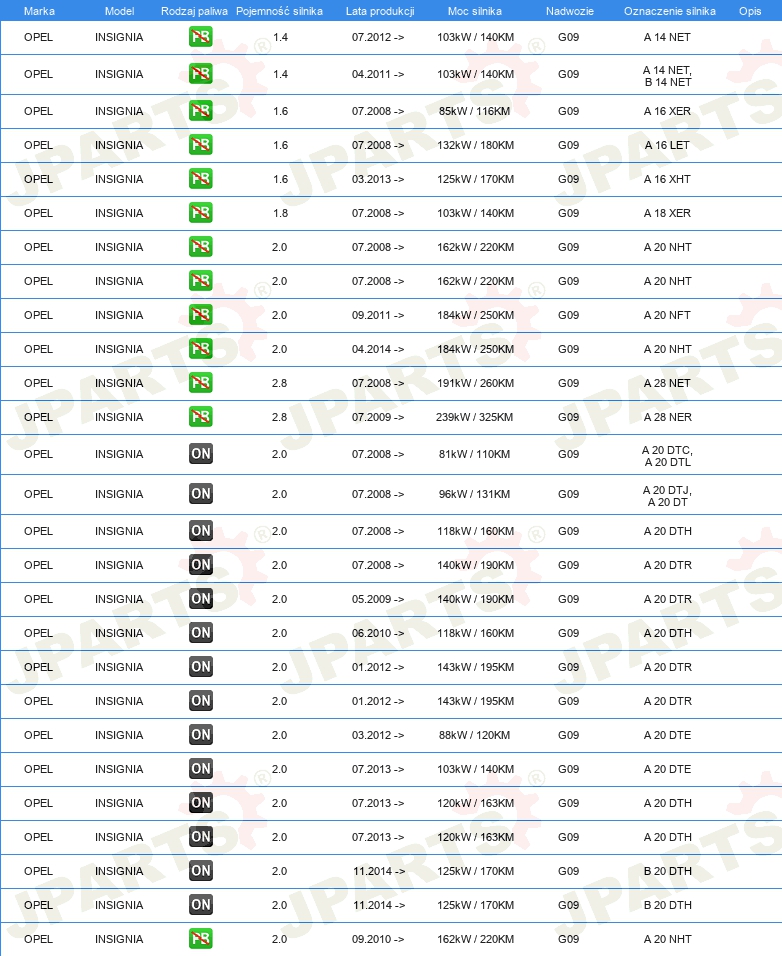Click the Model column header
The width and height of the screenshot is (782, 956).
coord(119,11)
